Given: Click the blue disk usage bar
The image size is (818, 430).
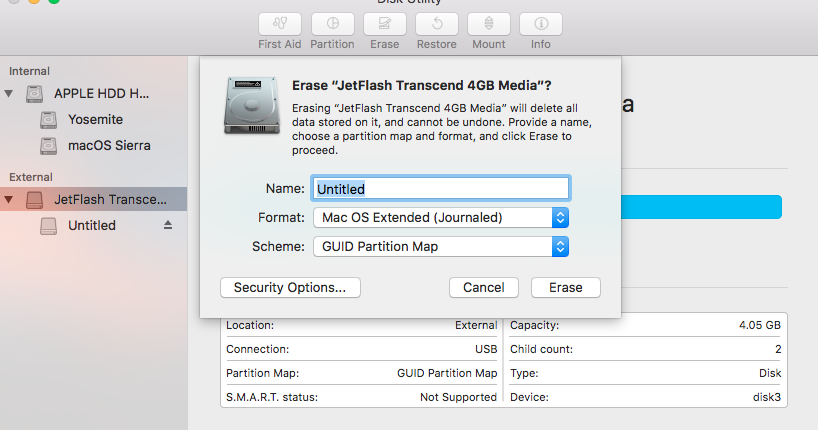Looking at the screenshot, I should 700,207.
